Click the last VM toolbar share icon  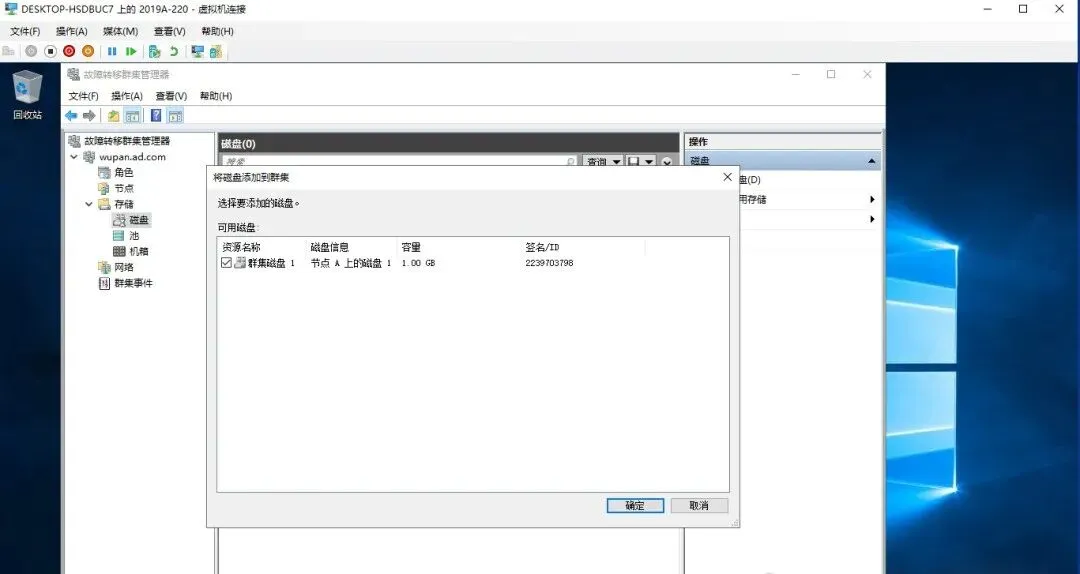coord(216,51)
